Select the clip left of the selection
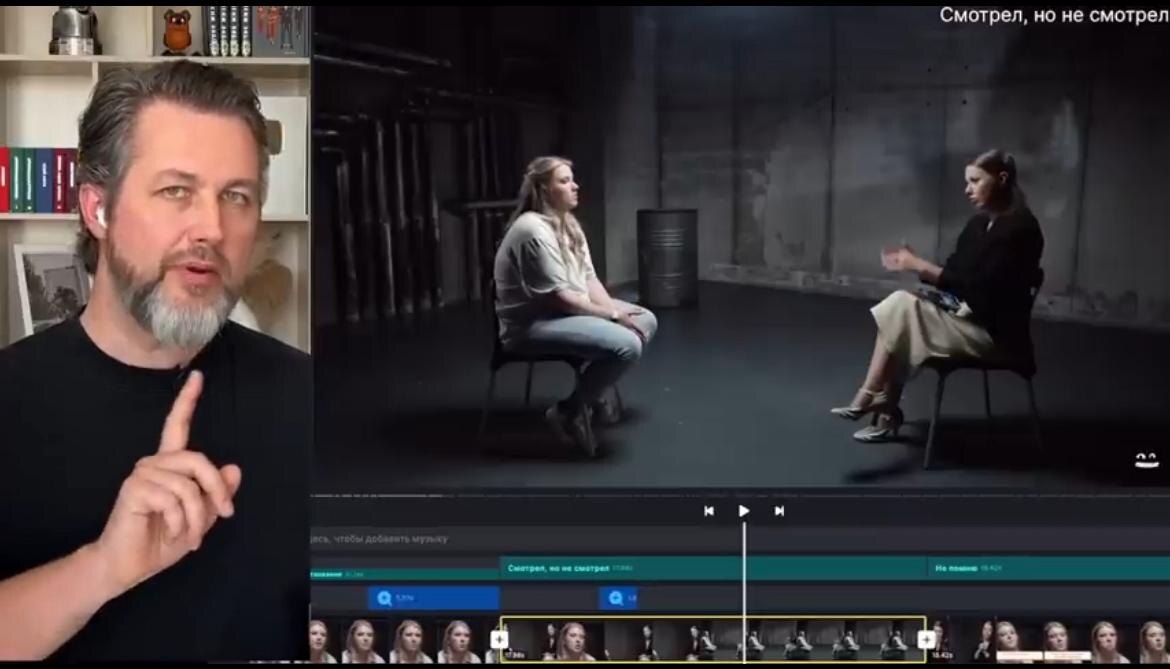 click(x=404, y=641)
